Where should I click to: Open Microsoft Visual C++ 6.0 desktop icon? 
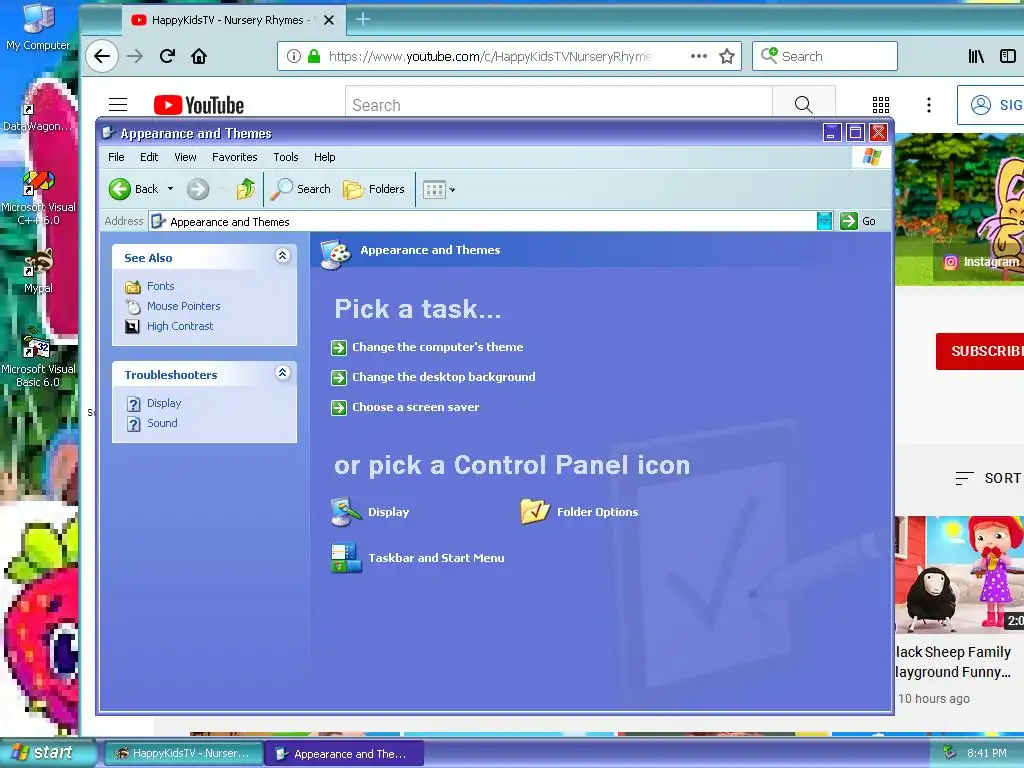coord(38,198)
